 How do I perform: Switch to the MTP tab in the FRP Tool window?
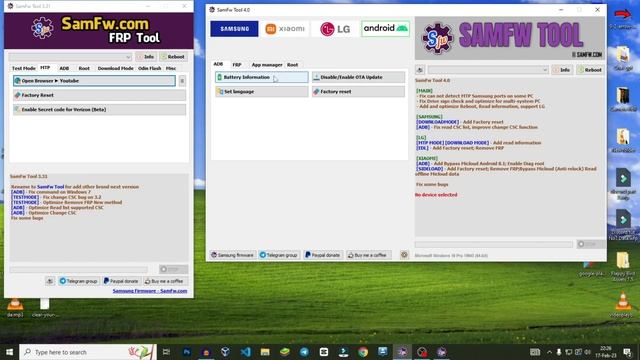click(x=45, y=68)
